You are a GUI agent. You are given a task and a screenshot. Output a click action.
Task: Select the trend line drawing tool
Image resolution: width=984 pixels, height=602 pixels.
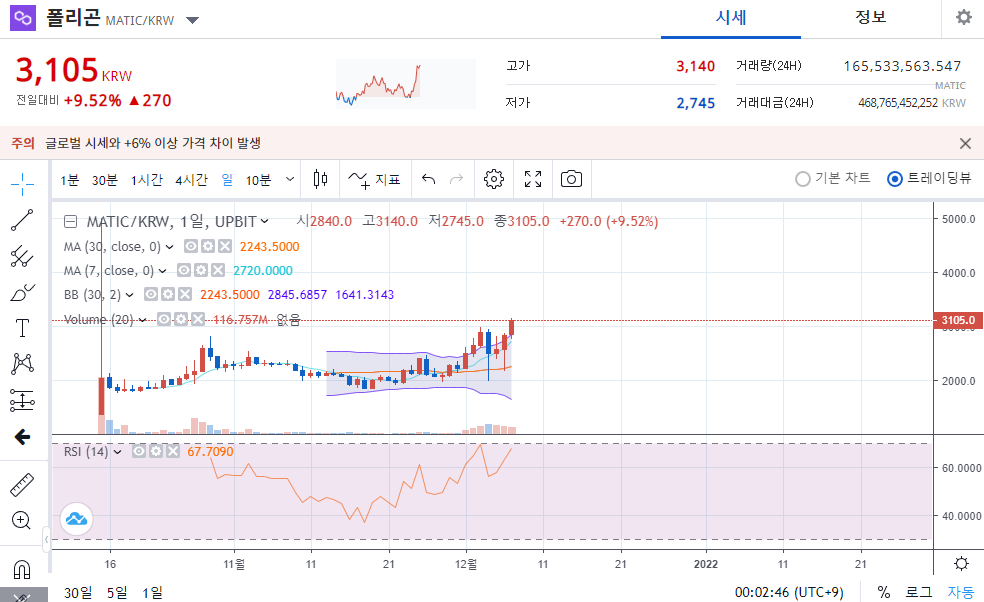23,220
